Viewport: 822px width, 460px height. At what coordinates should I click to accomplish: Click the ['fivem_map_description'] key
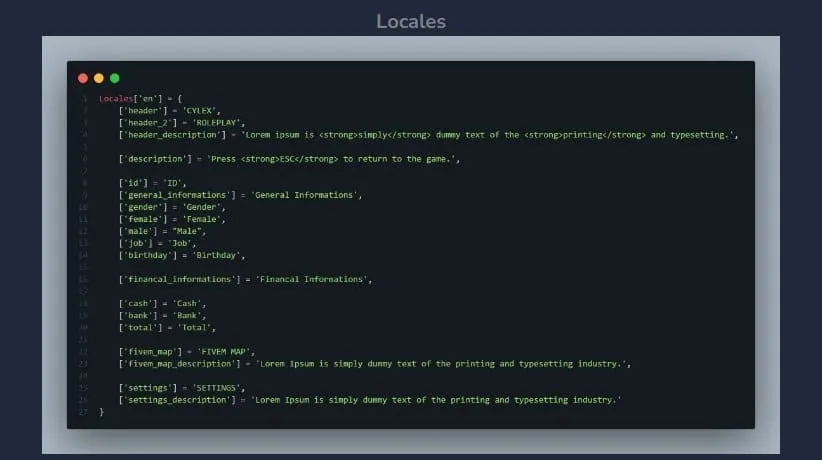click(179, 364)
